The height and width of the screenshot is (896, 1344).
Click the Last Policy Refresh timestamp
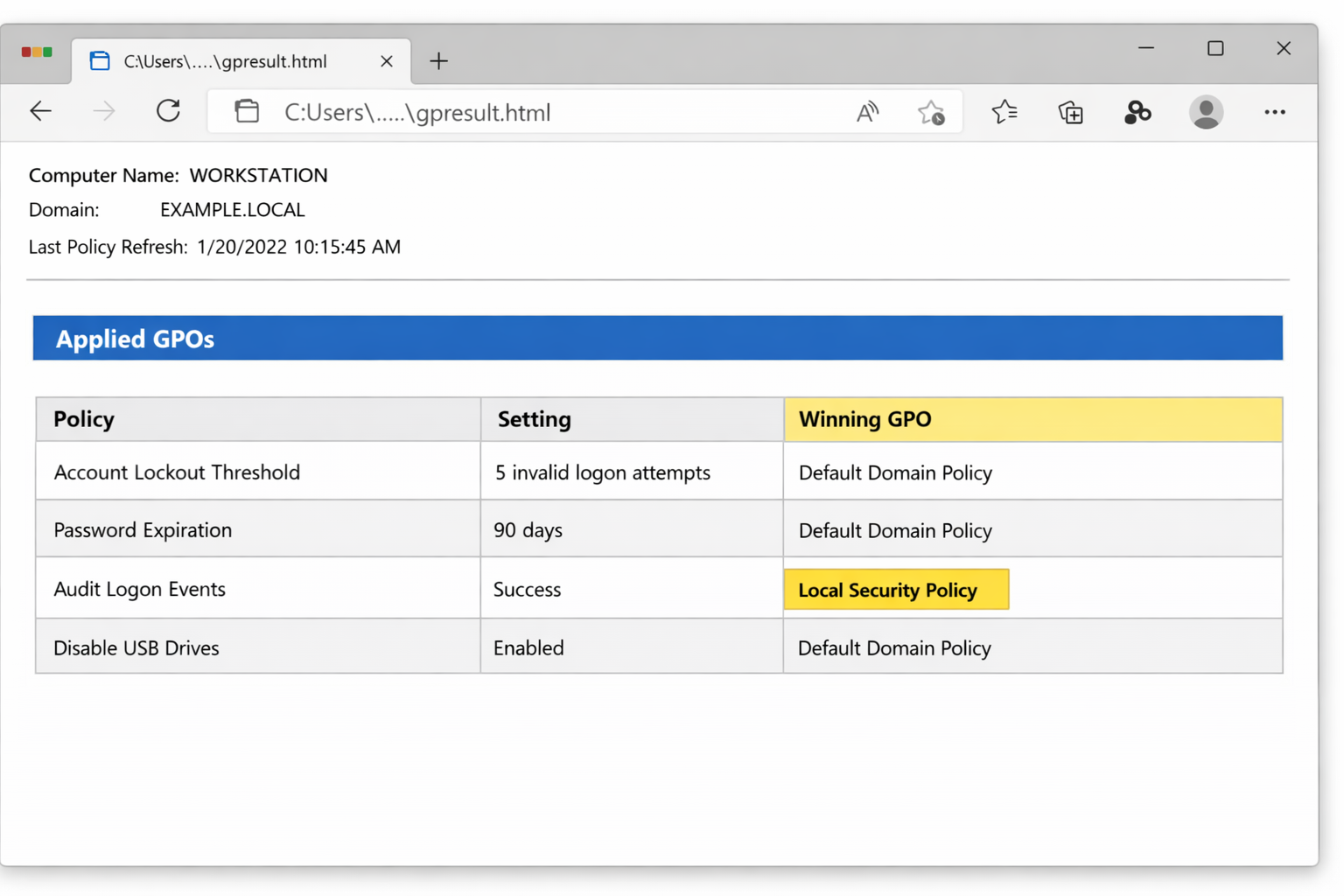(x=298, y=247)
